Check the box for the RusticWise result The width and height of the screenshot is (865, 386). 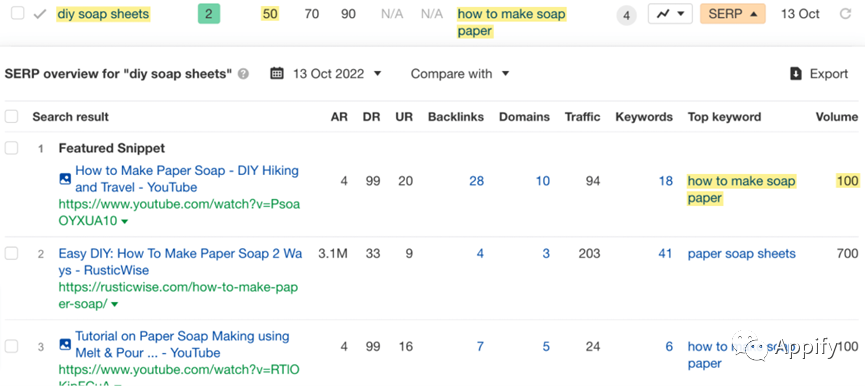point(11,253)
